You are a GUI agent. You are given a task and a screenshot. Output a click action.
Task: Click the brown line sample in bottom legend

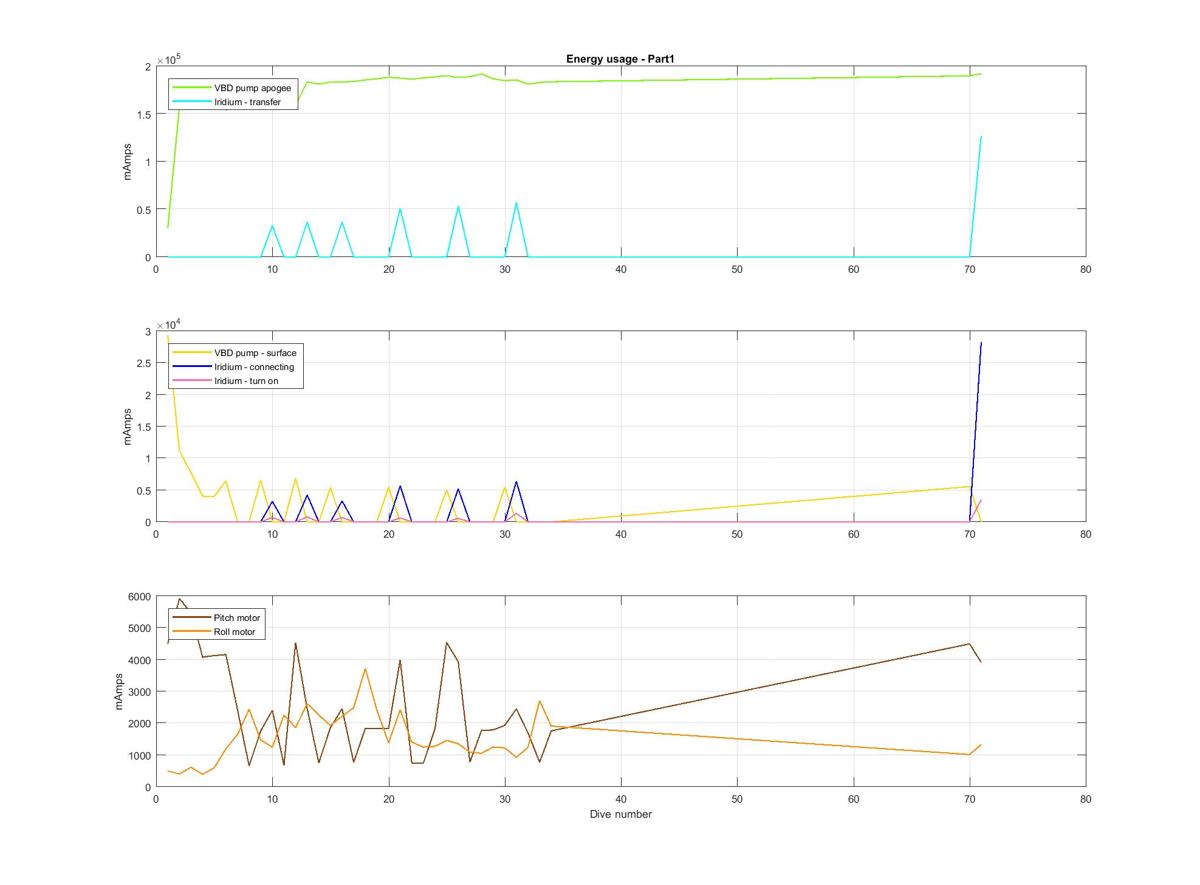192,618
